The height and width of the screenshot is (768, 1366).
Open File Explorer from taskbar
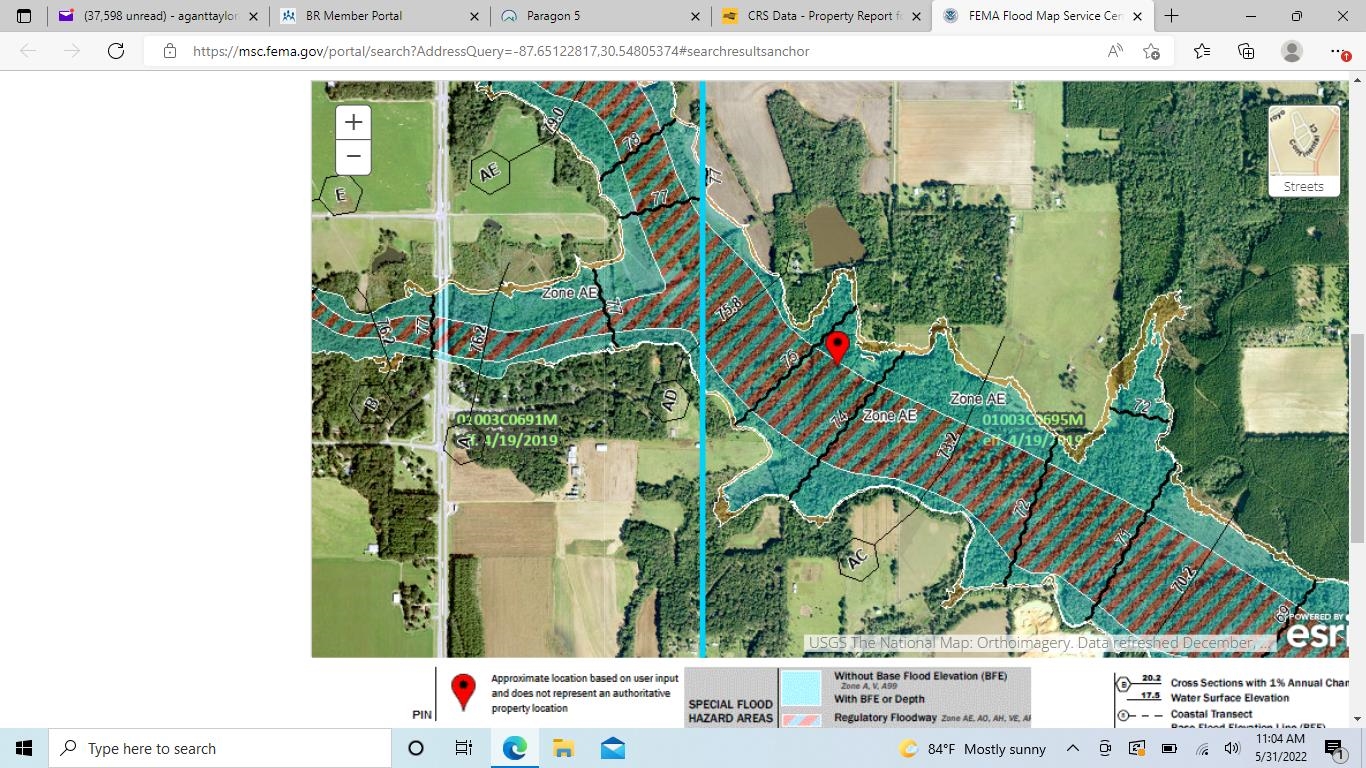tap(563, 748)
